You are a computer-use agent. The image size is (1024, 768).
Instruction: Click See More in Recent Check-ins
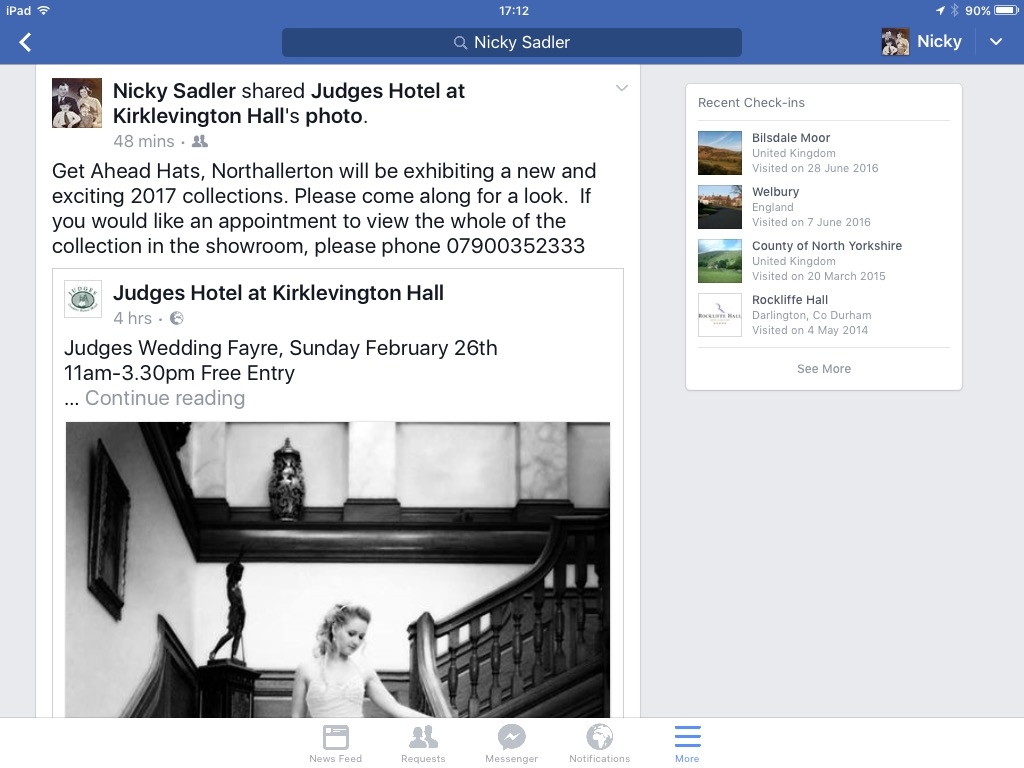point(824,368)
